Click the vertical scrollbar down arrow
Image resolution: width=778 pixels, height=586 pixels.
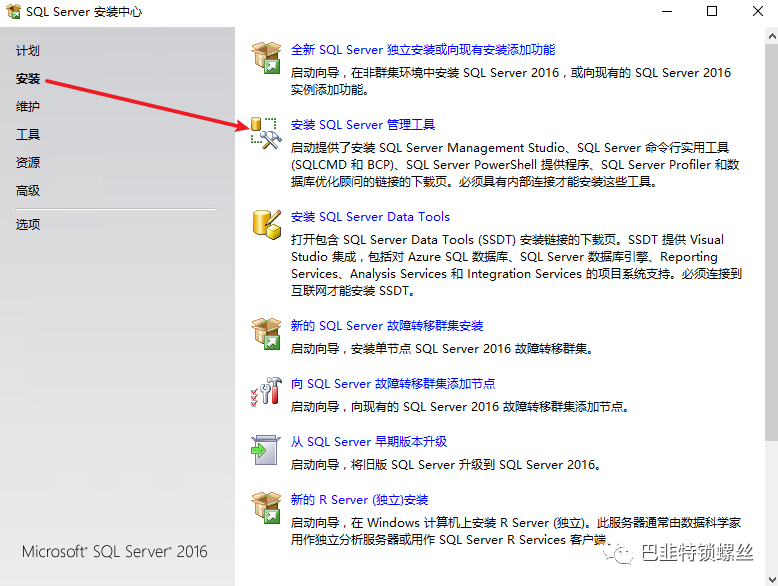point(772,579)
